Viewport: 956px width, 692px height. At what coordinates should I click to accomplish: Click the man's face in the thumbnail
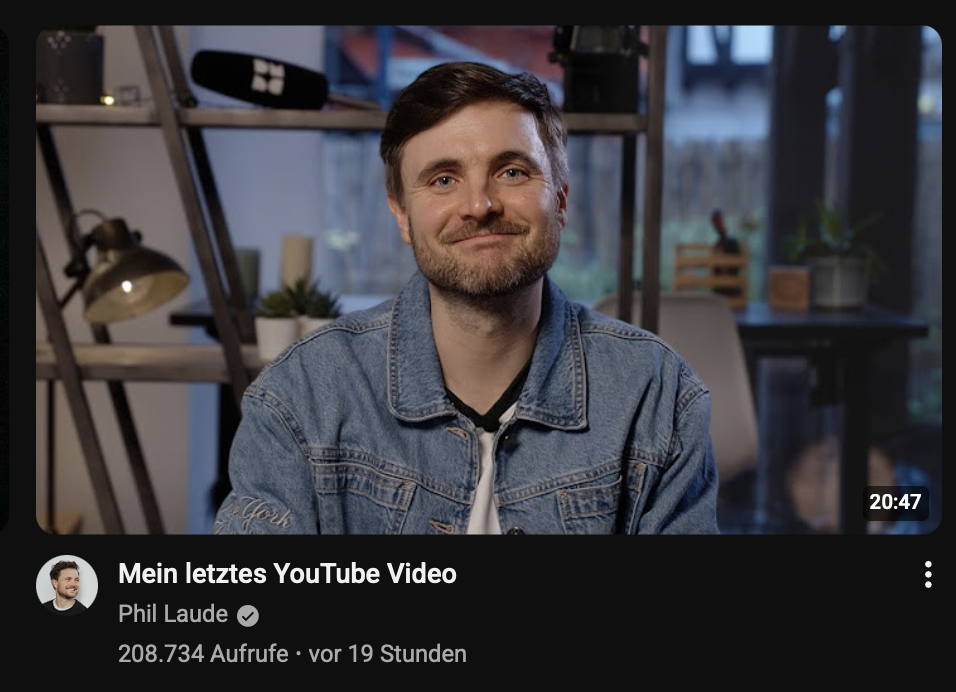pos(479,195)
